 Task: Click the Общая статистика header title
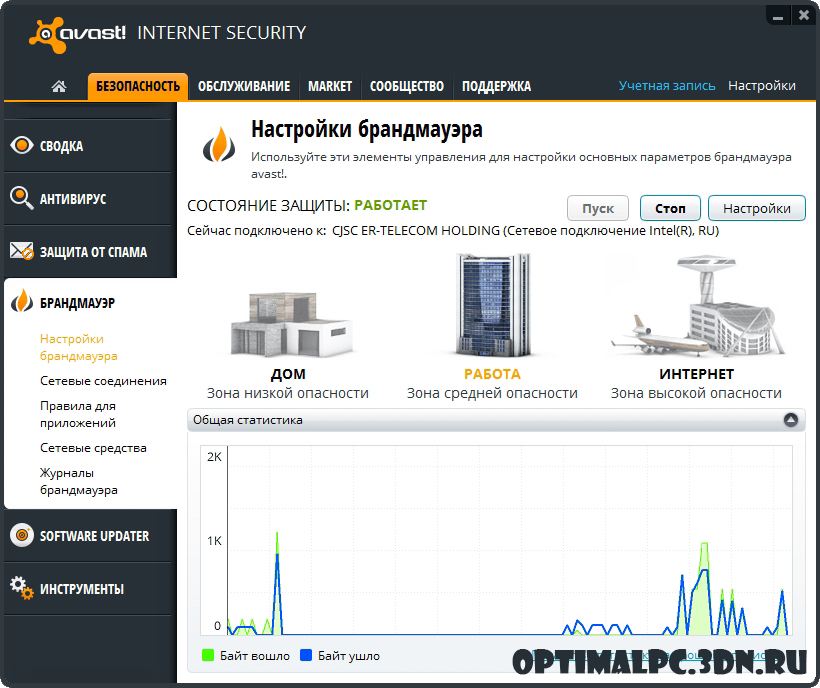coord(247,420)
